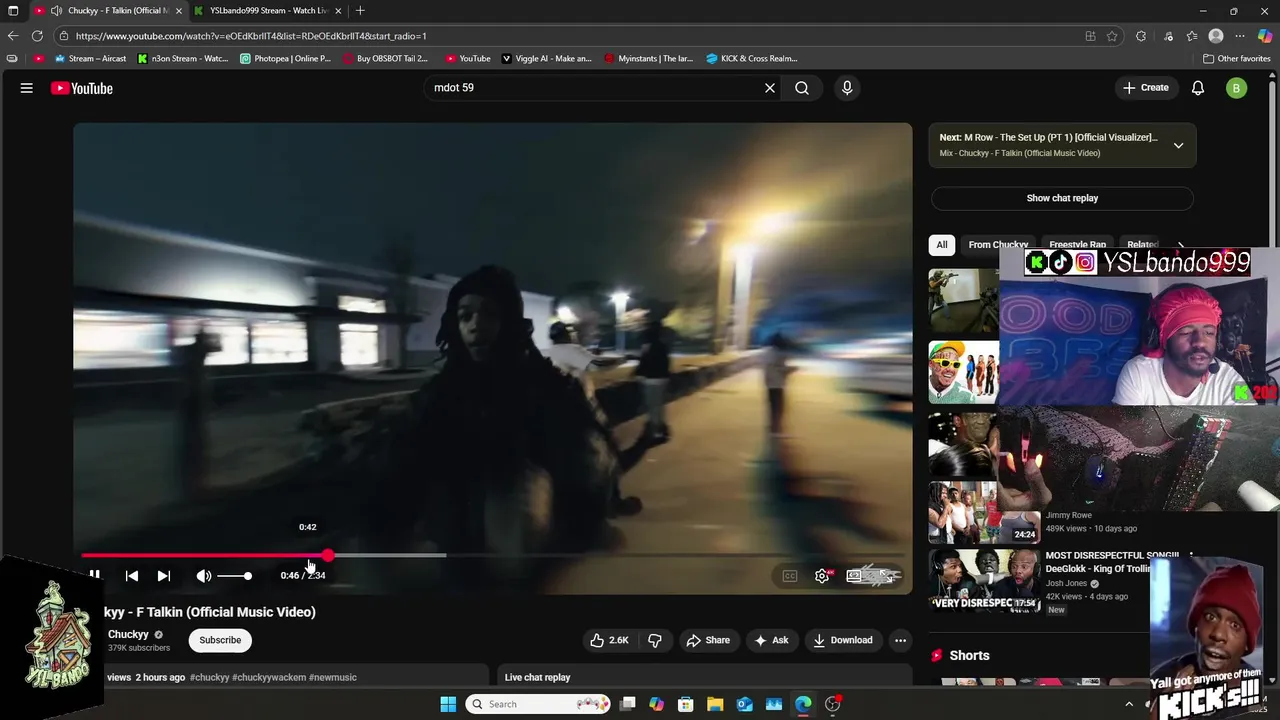Show chat replay
Image resolution: width=1280 pixels, height=720 pixels.
(1062, 198)
